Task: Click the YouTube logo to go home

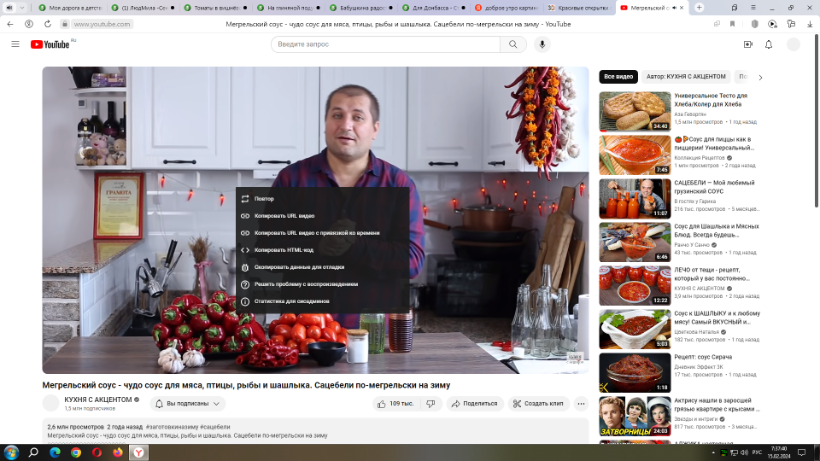Action: pyautogui.click(x=50, y=44)
